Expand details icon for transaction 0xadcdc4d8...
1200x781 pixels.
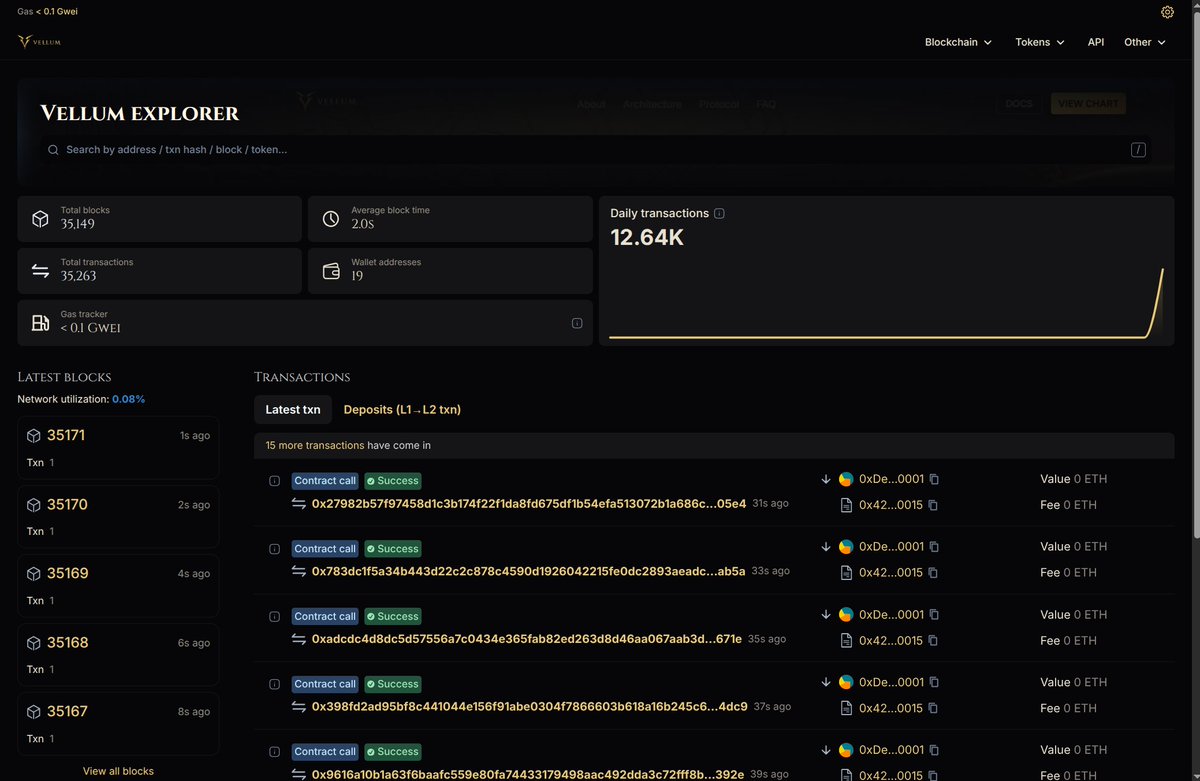(275, 617)
